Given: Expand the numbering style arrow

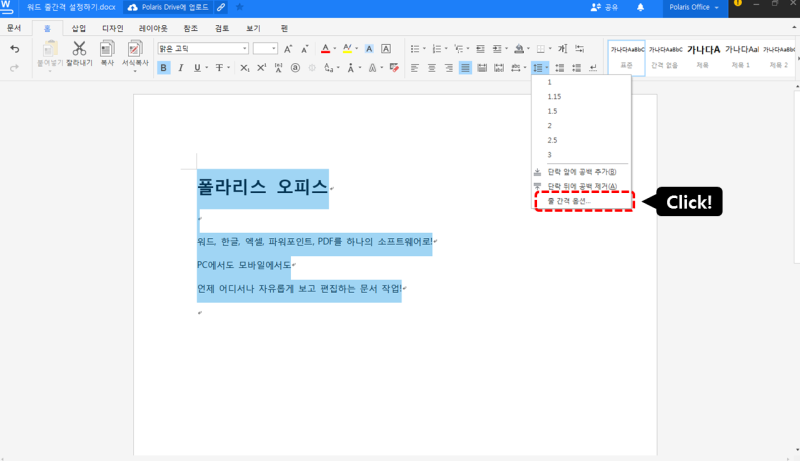Looking at the screenshot, I should tap(446, 49).
